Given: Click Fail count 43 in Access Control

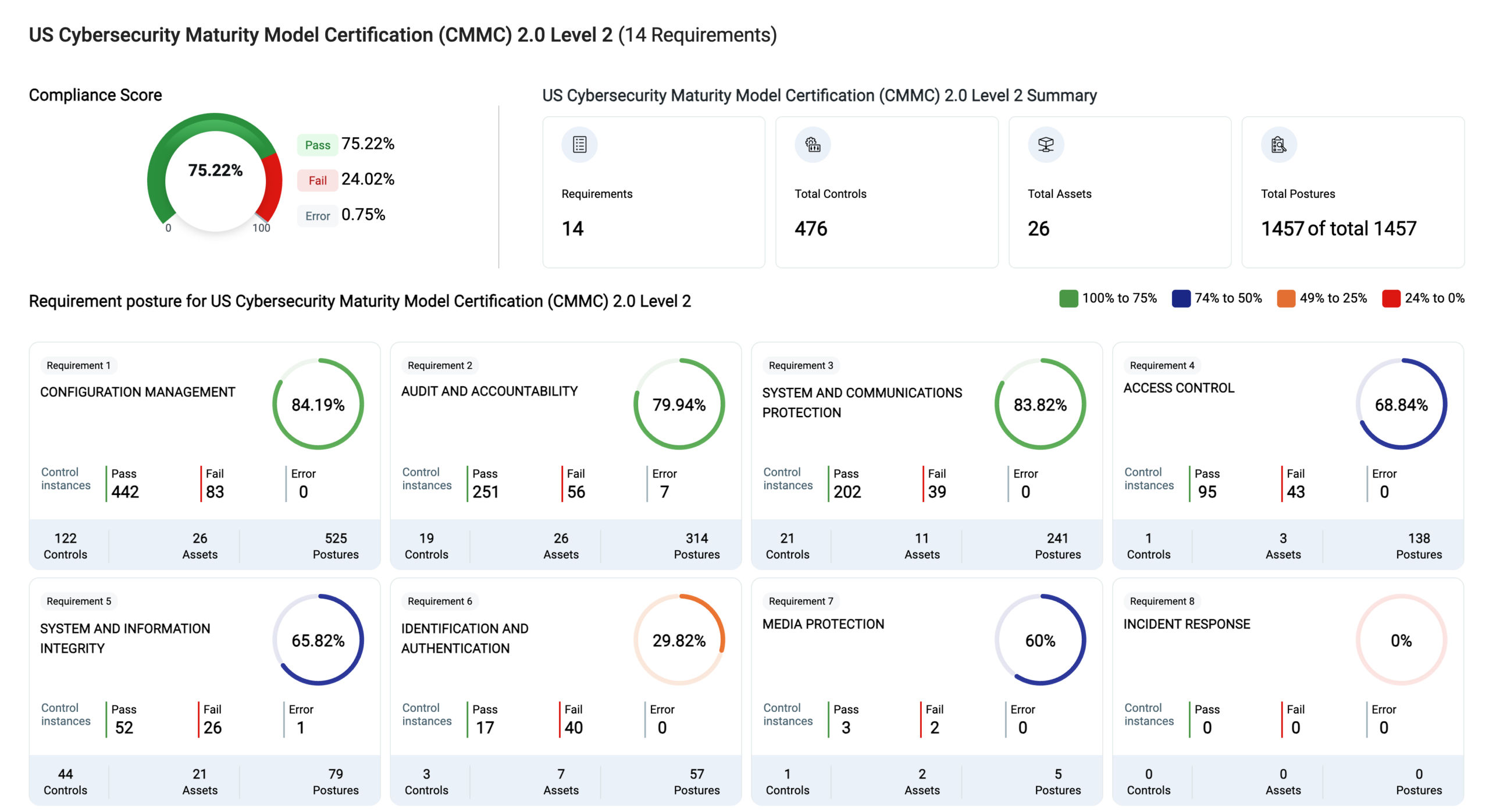Looking at the screenshot, I should (1296, 492).
